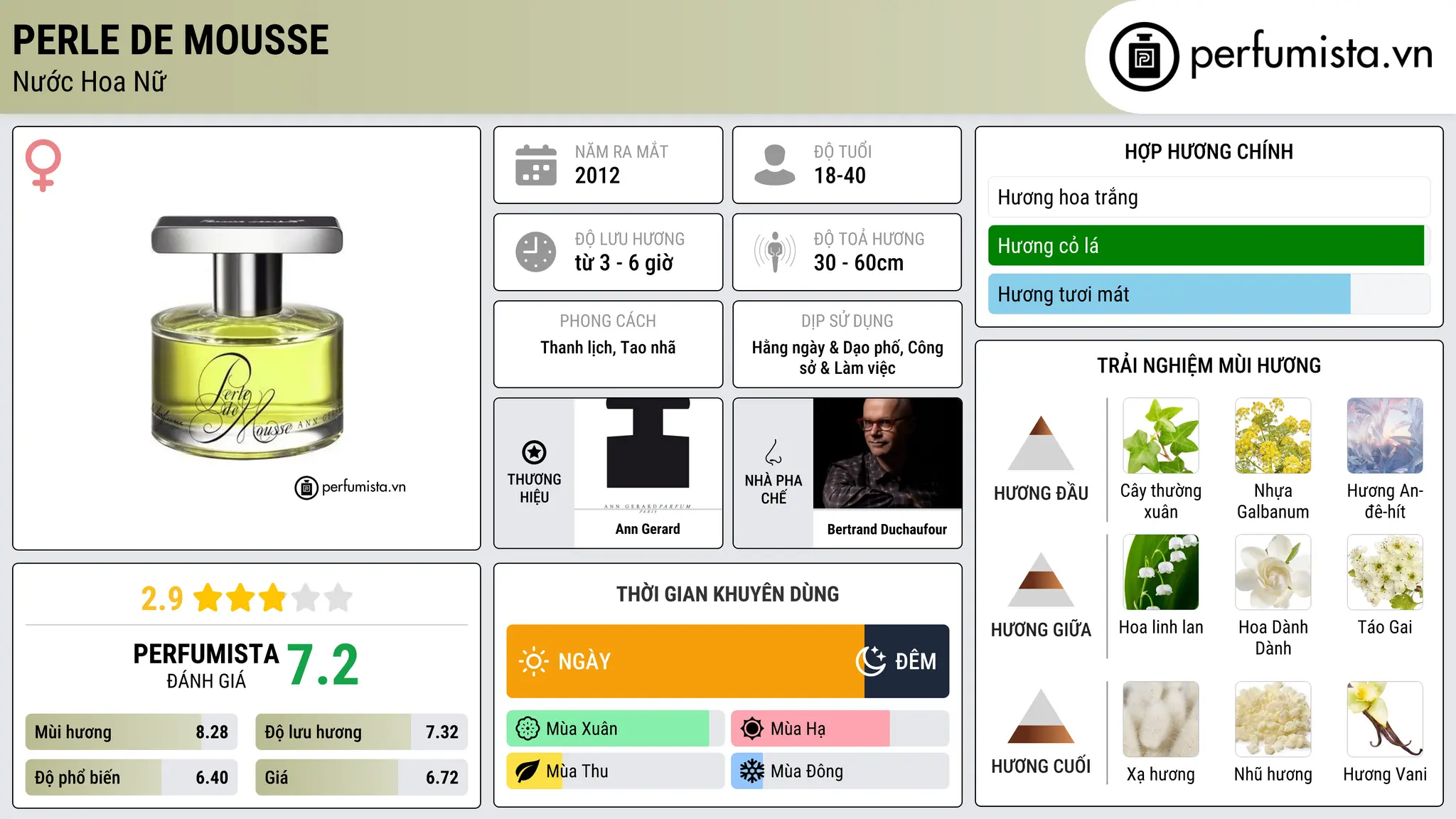Click the Mùa Đông season bar
Viewport: 1456px width, 819px height.
point(840,771)
